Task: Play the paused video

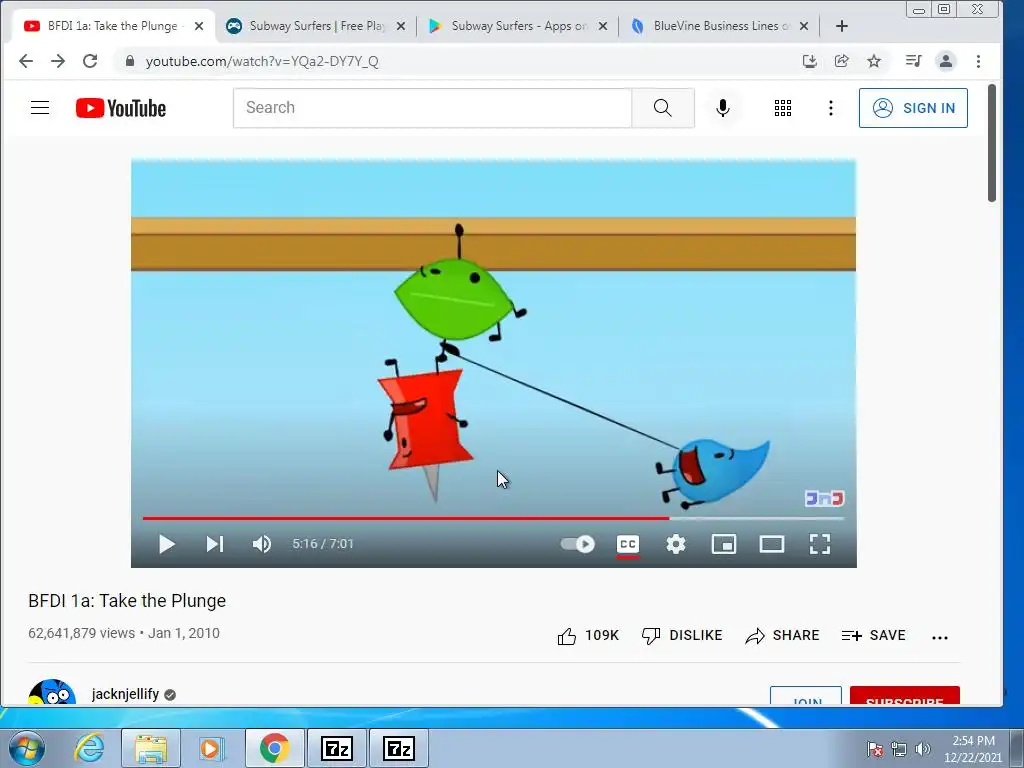Action: point(167,544)
